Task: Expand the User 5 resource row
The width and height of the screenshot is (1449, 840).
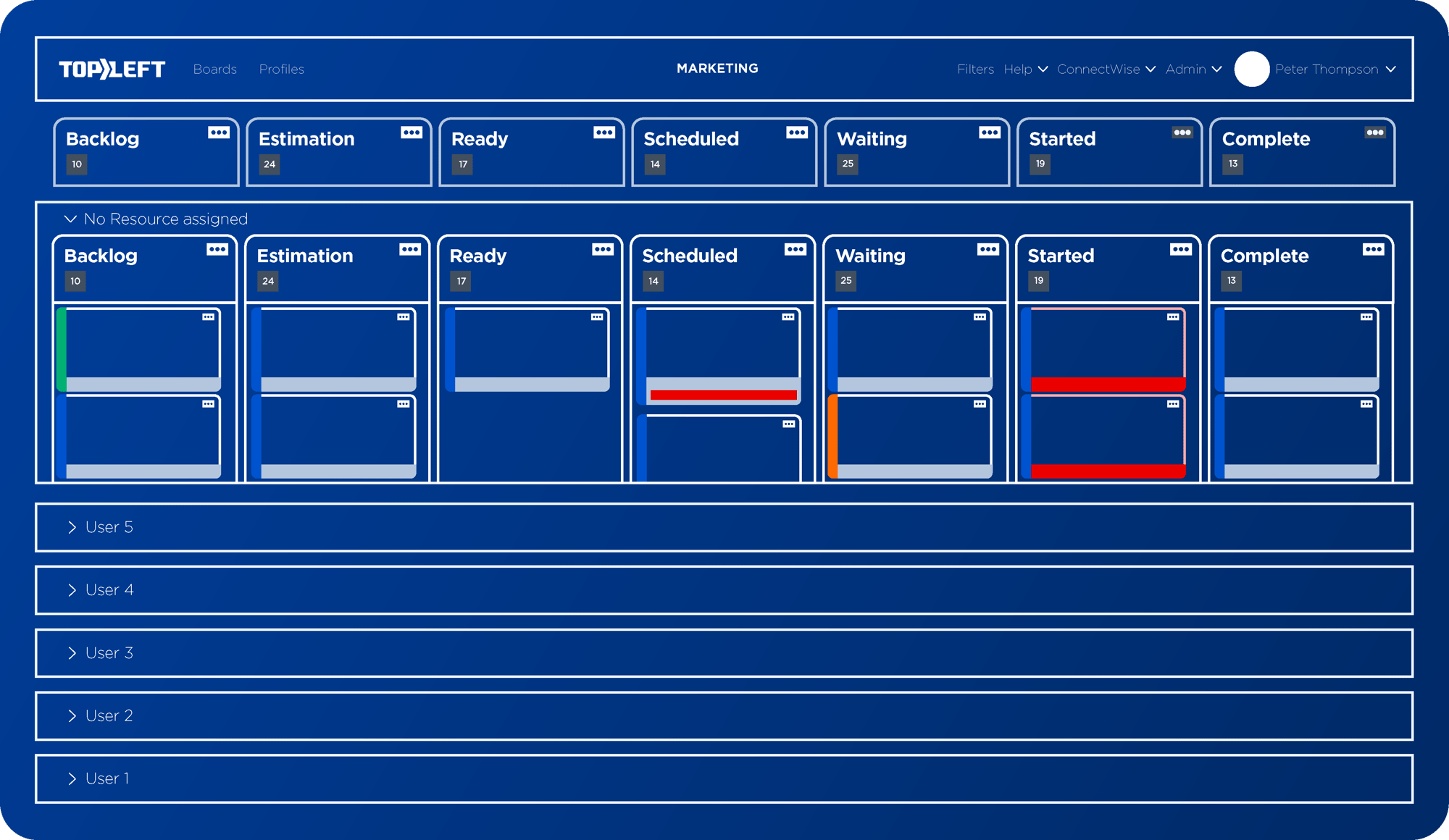Action: pyautogui.click(x=72, y=527)
